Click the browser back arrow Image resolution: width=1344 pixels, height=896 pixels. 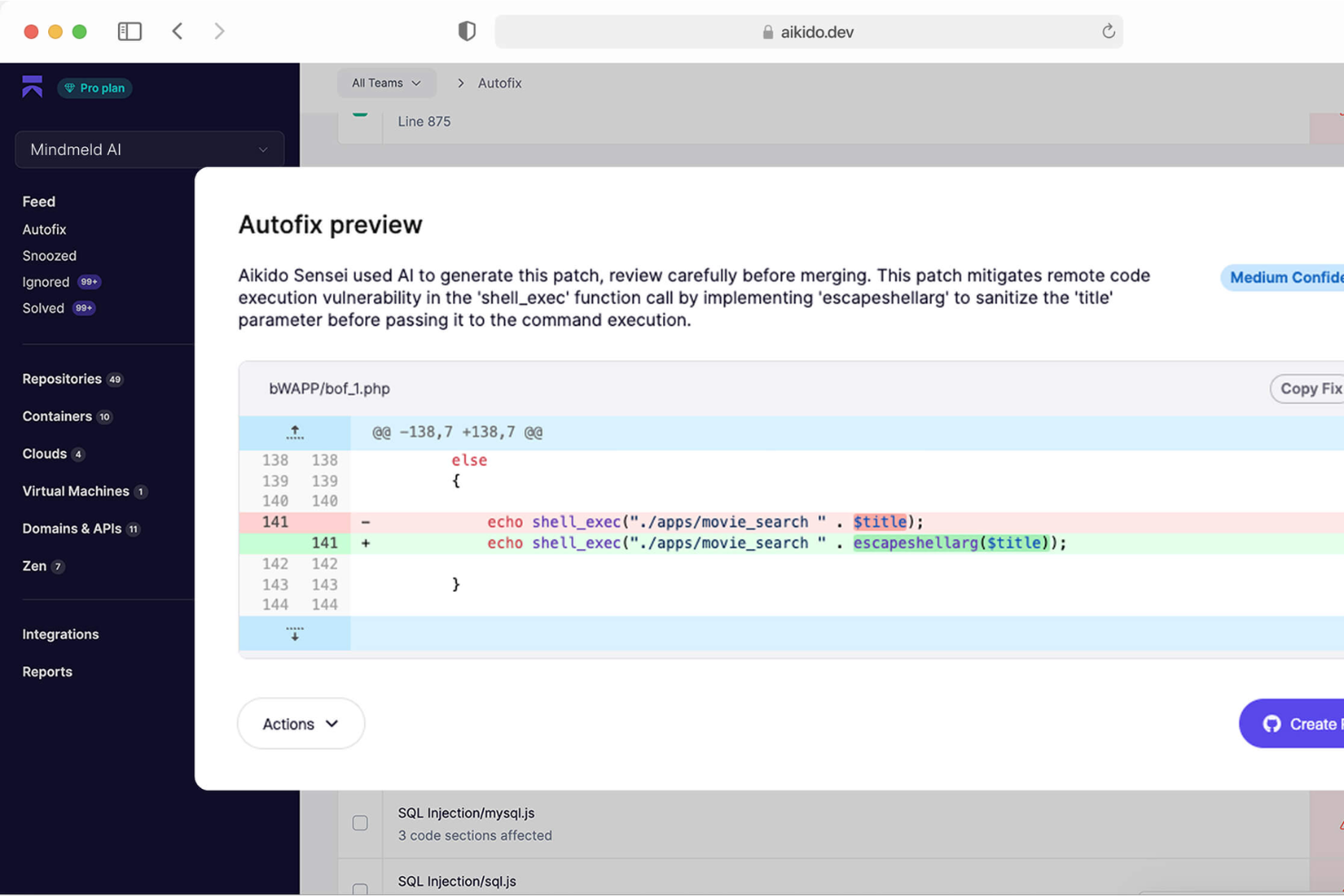(x=177, y=30)
